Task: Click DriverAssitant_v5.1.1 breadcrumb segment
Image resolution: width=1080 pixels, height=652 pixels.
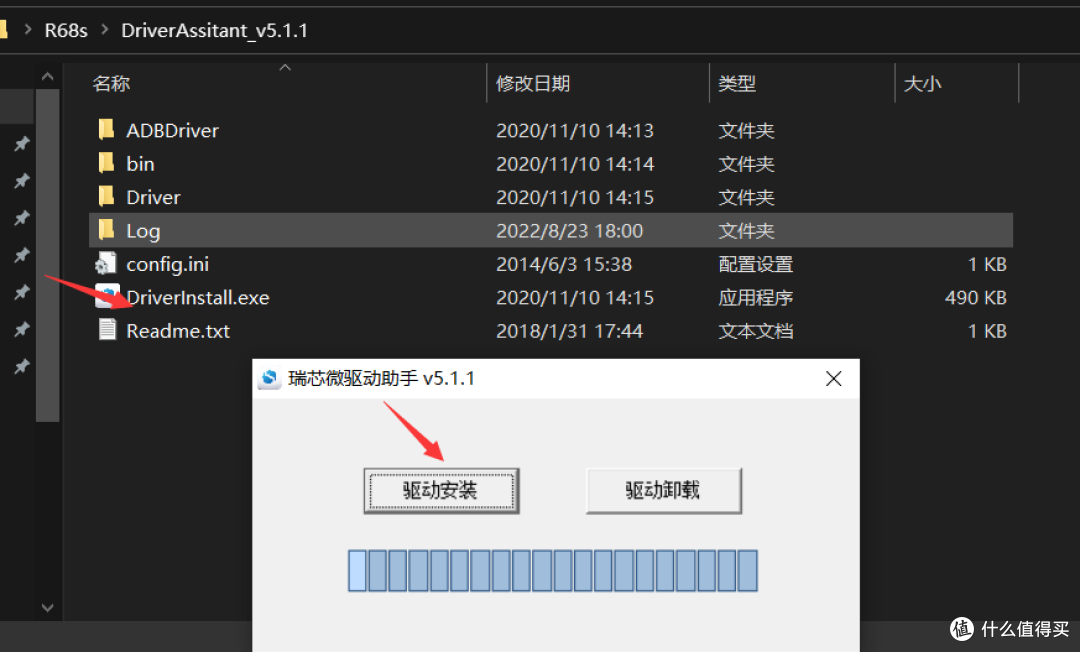Action: (x=214, y=30)
